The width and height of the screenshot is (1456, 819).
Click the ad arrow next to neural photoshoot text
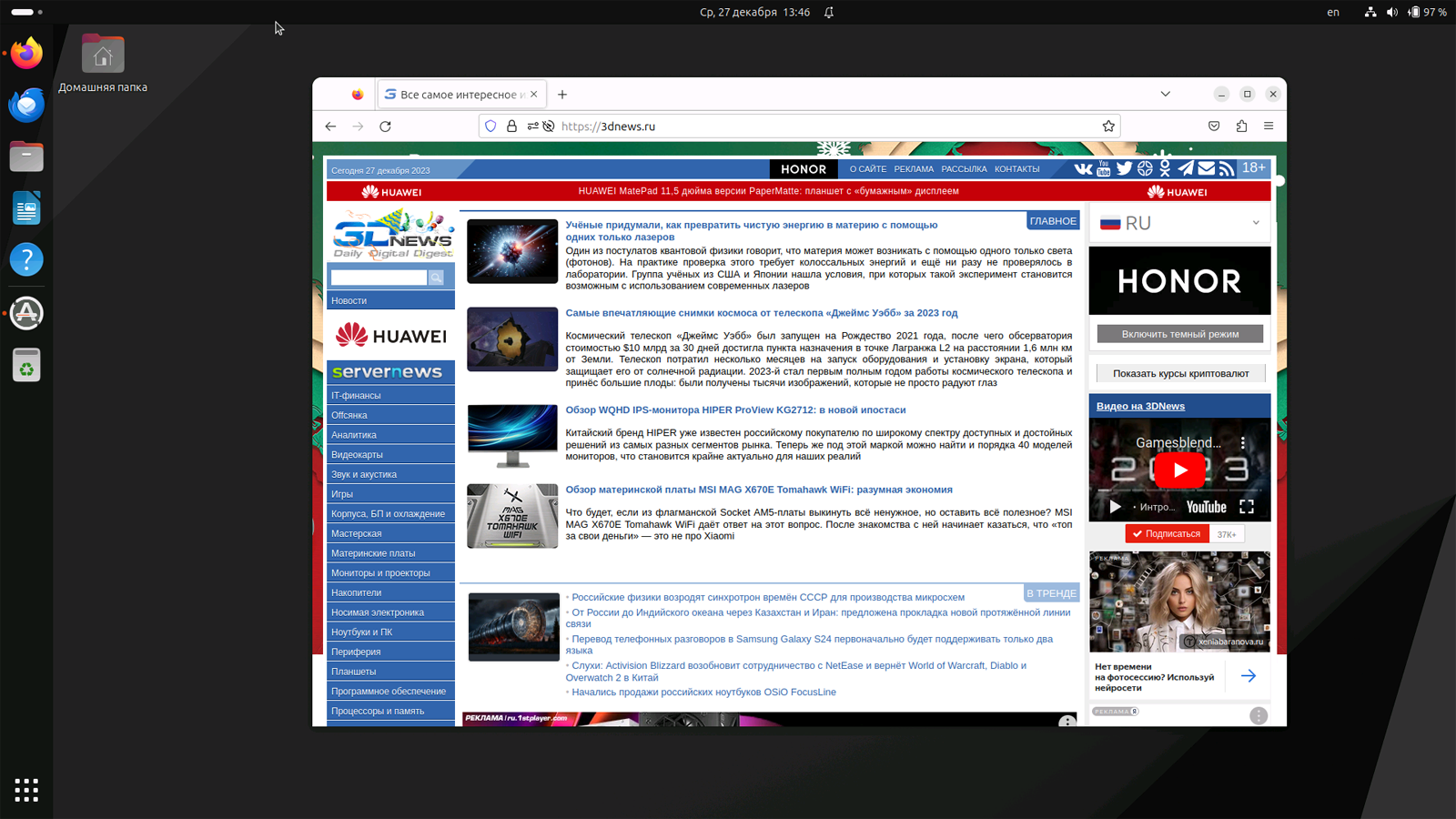pyautogui.click(x=1249, y=676)
